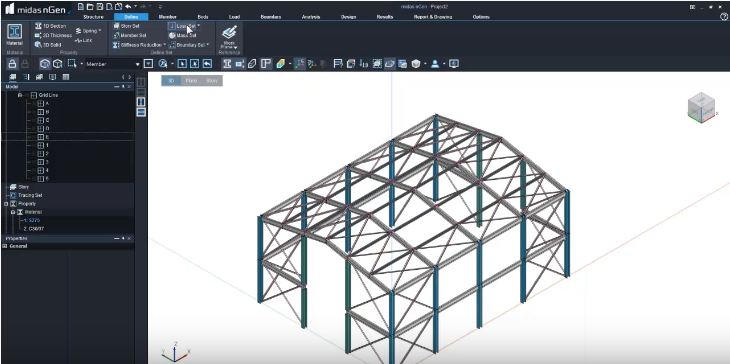Expand the General properties section

click(x=5, y=246)
